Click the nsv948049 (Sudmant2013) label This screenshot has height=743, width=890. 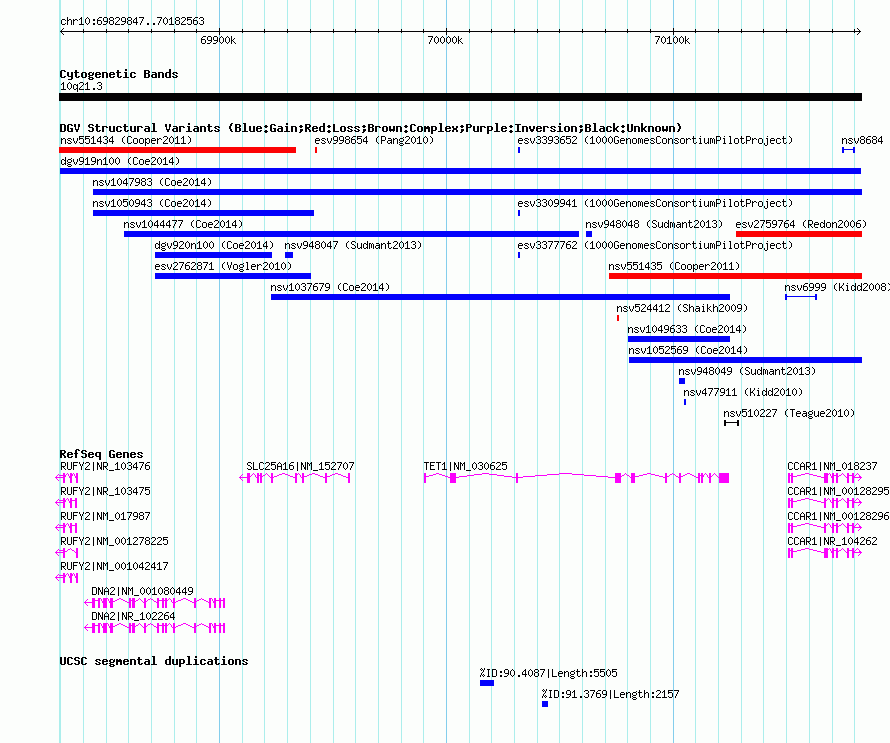pos(747,371)
